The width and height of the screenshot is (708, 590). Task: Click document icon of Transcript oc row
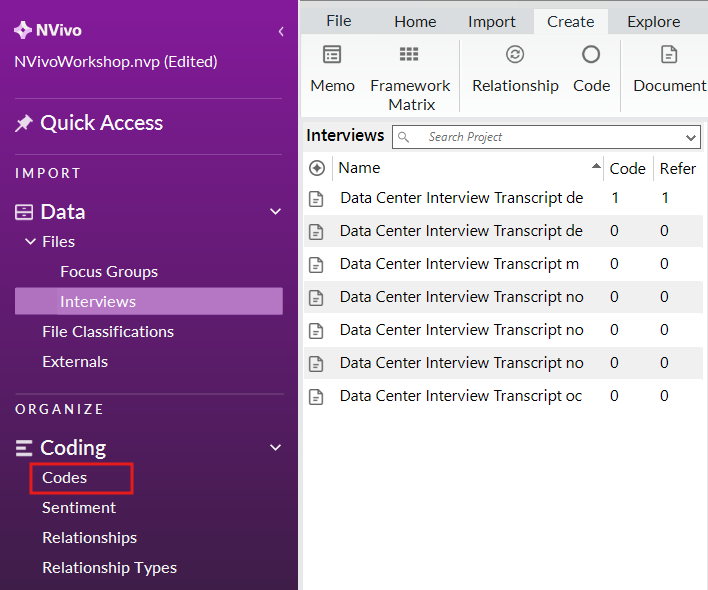(x=316, y=397)
